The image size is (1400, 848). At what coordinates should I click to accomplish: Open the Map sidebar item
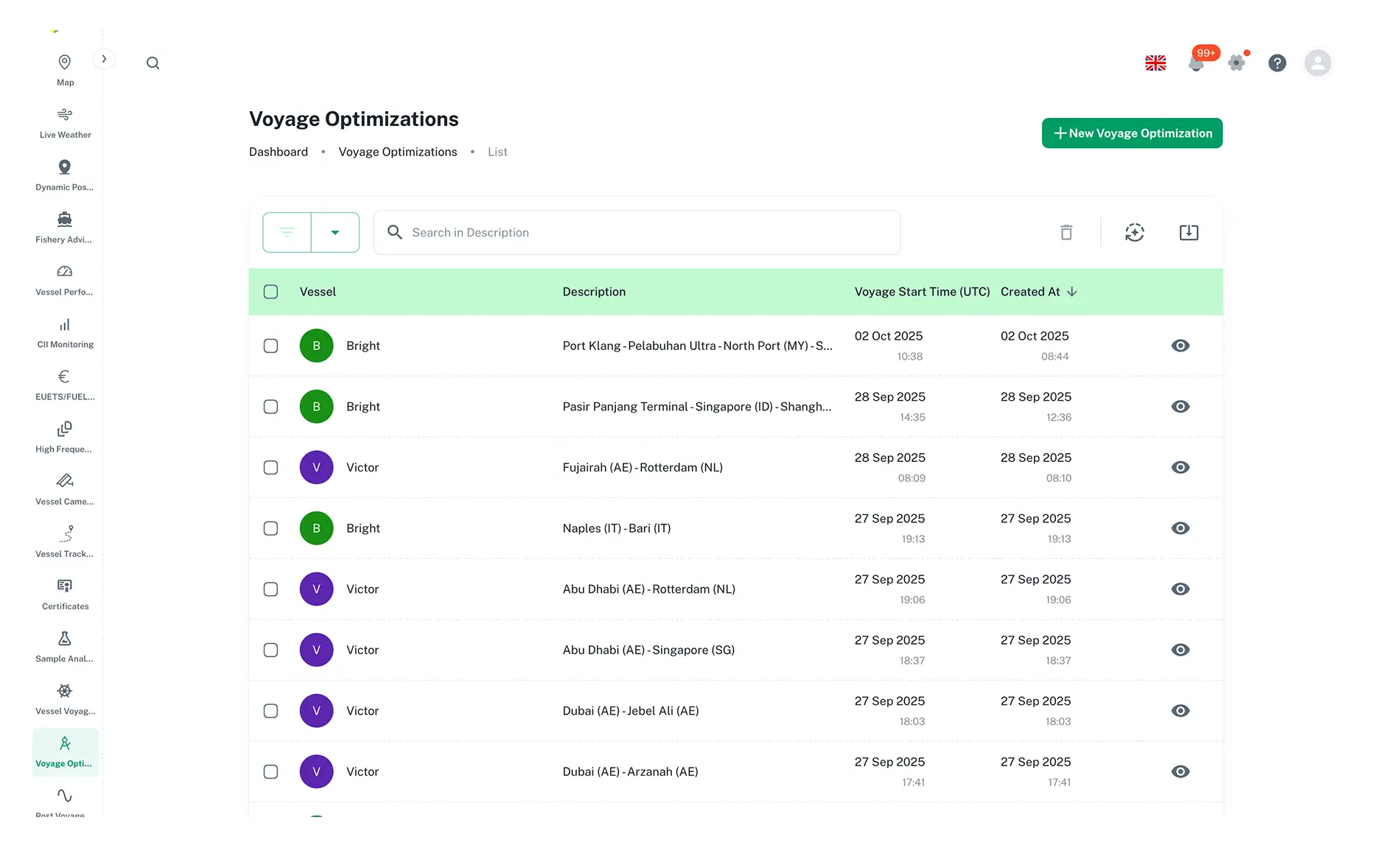tap(65, 71)
